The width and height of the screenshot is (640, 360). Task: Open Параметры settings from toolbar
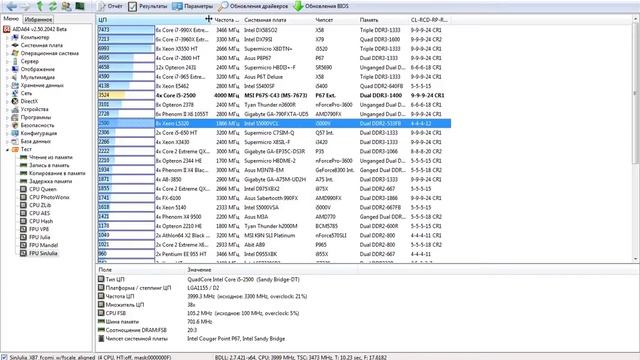tap(192, 6)
